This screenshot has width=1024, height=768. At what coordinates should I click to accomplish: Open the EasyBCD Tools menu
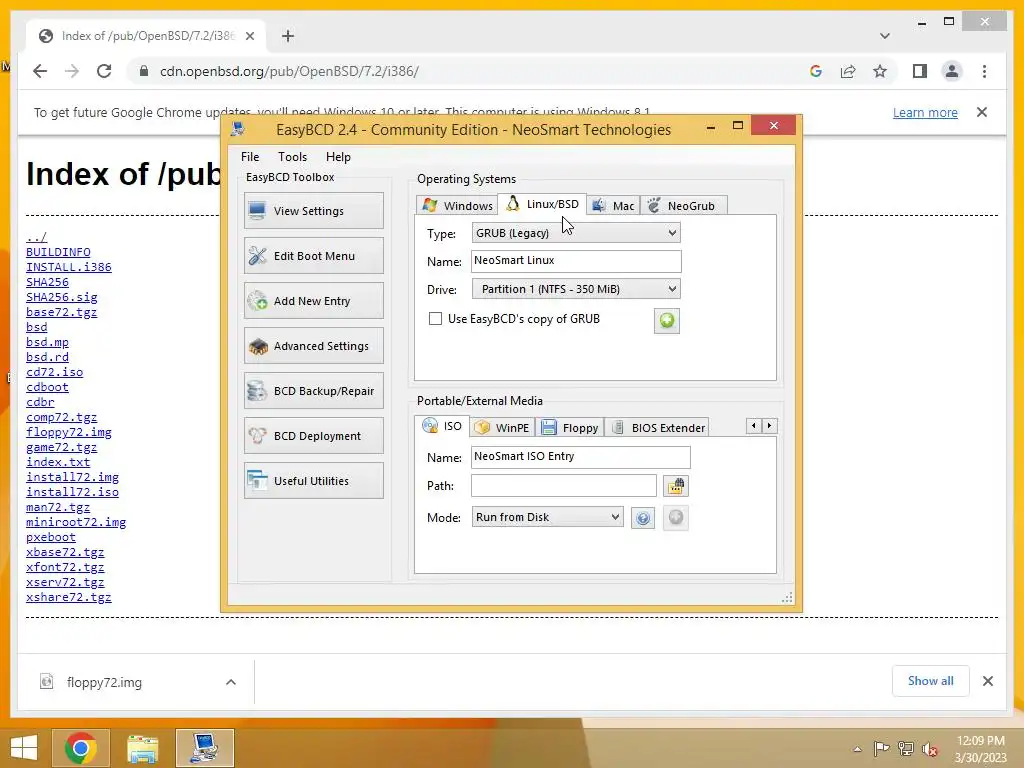(292, 157)
